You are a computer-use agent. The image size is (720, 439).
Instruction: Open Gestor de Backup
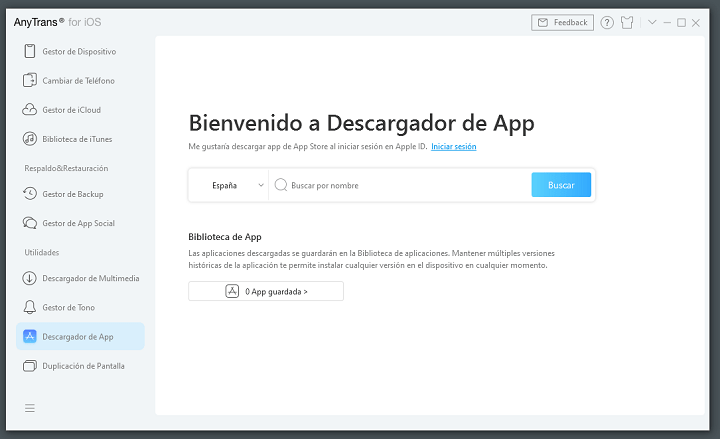[x=80, y=194]
